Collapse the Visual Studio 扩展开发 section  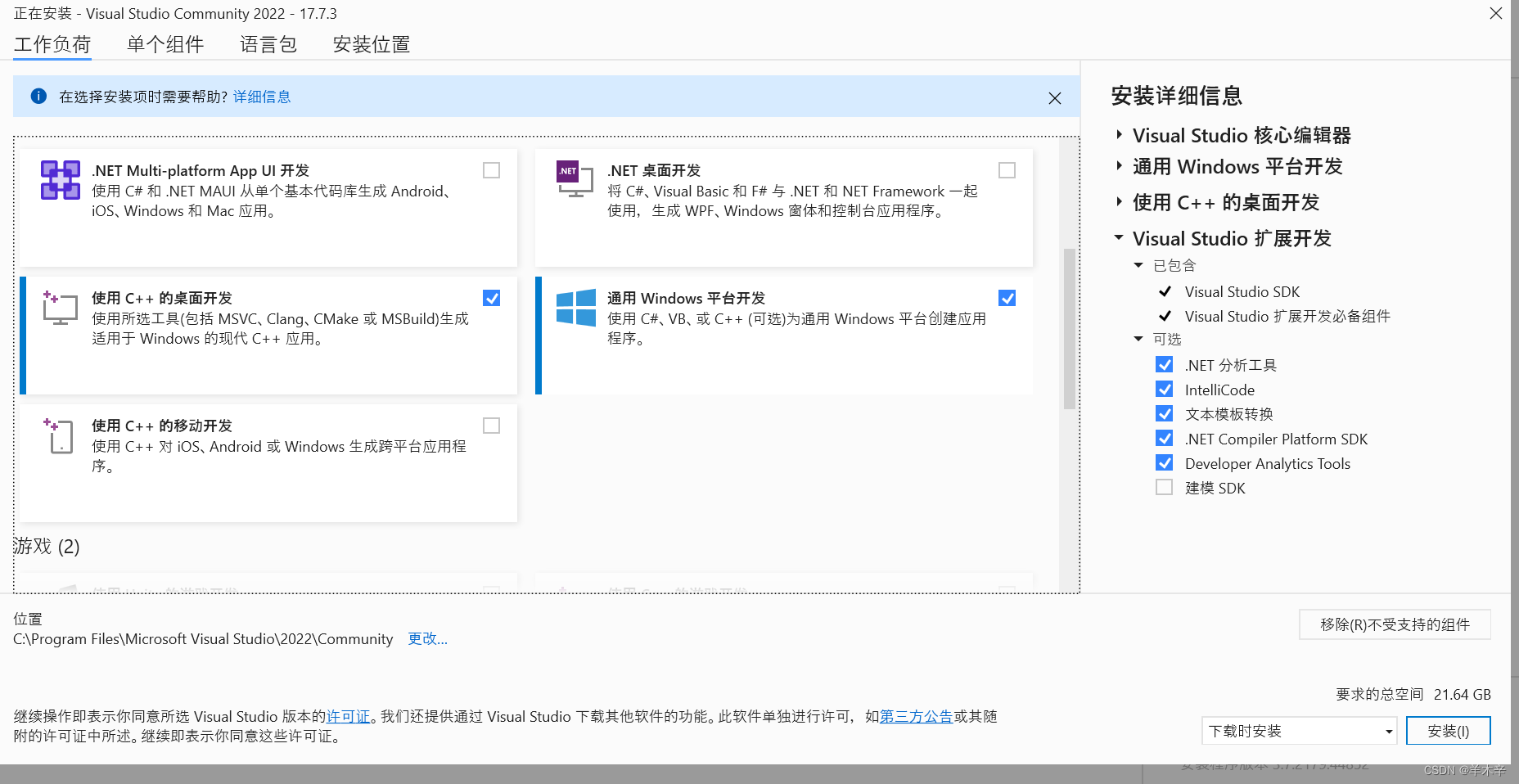pyautogui.click(x=1119, y=237)
